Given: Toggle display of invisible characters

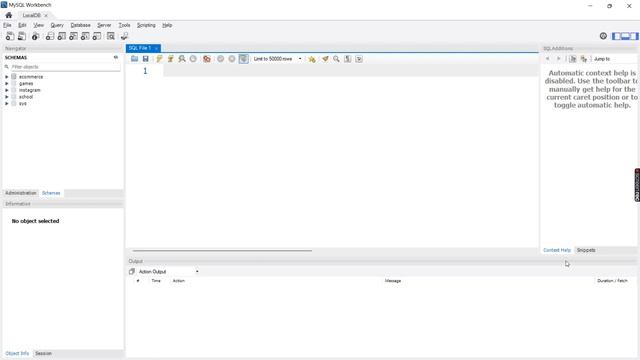Looking at the screenshot, I should click(x=348, y=59).
